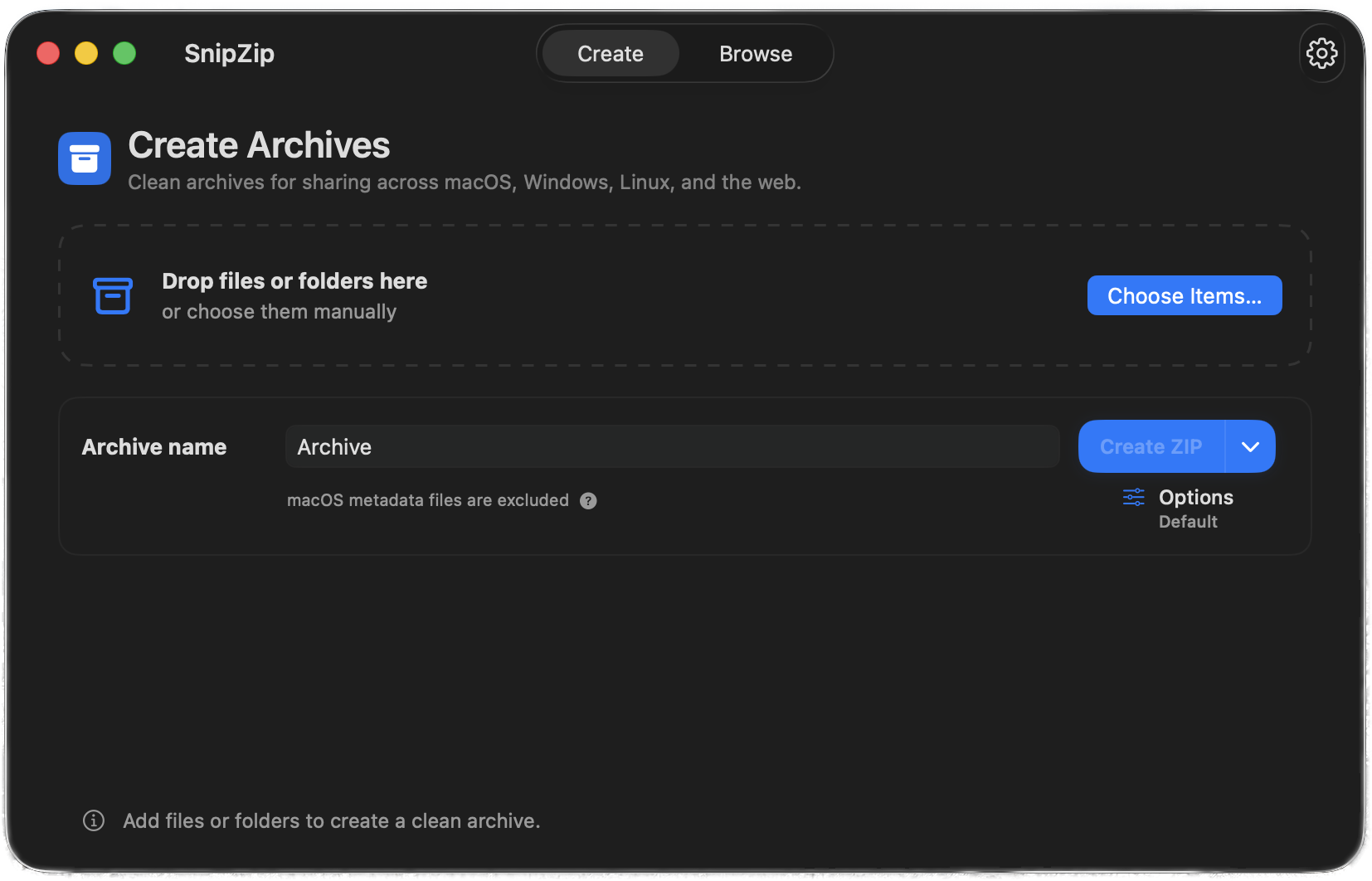1372x881 pixels.
Task: Click 'macOS metadata files are excluded' text
Action: pos(428,500)
